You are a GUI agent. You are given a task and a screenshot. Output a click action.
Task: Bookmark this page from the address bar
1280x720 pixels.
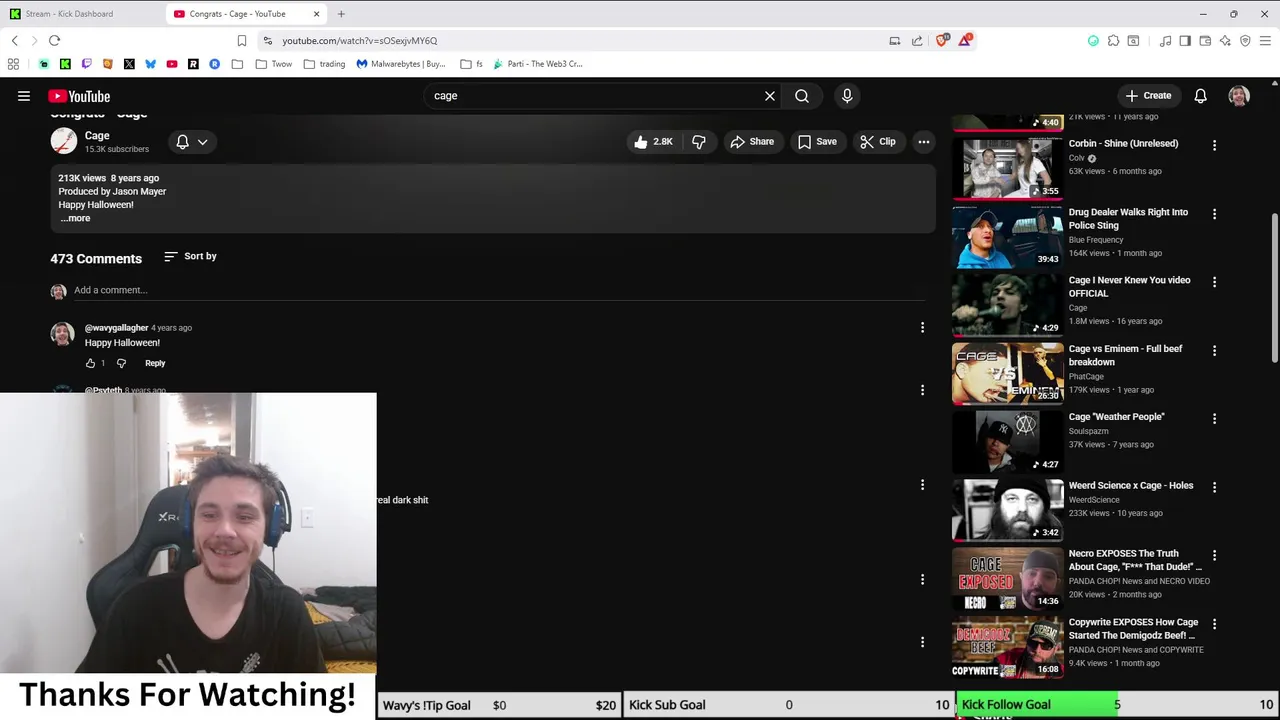coord(242,41)
